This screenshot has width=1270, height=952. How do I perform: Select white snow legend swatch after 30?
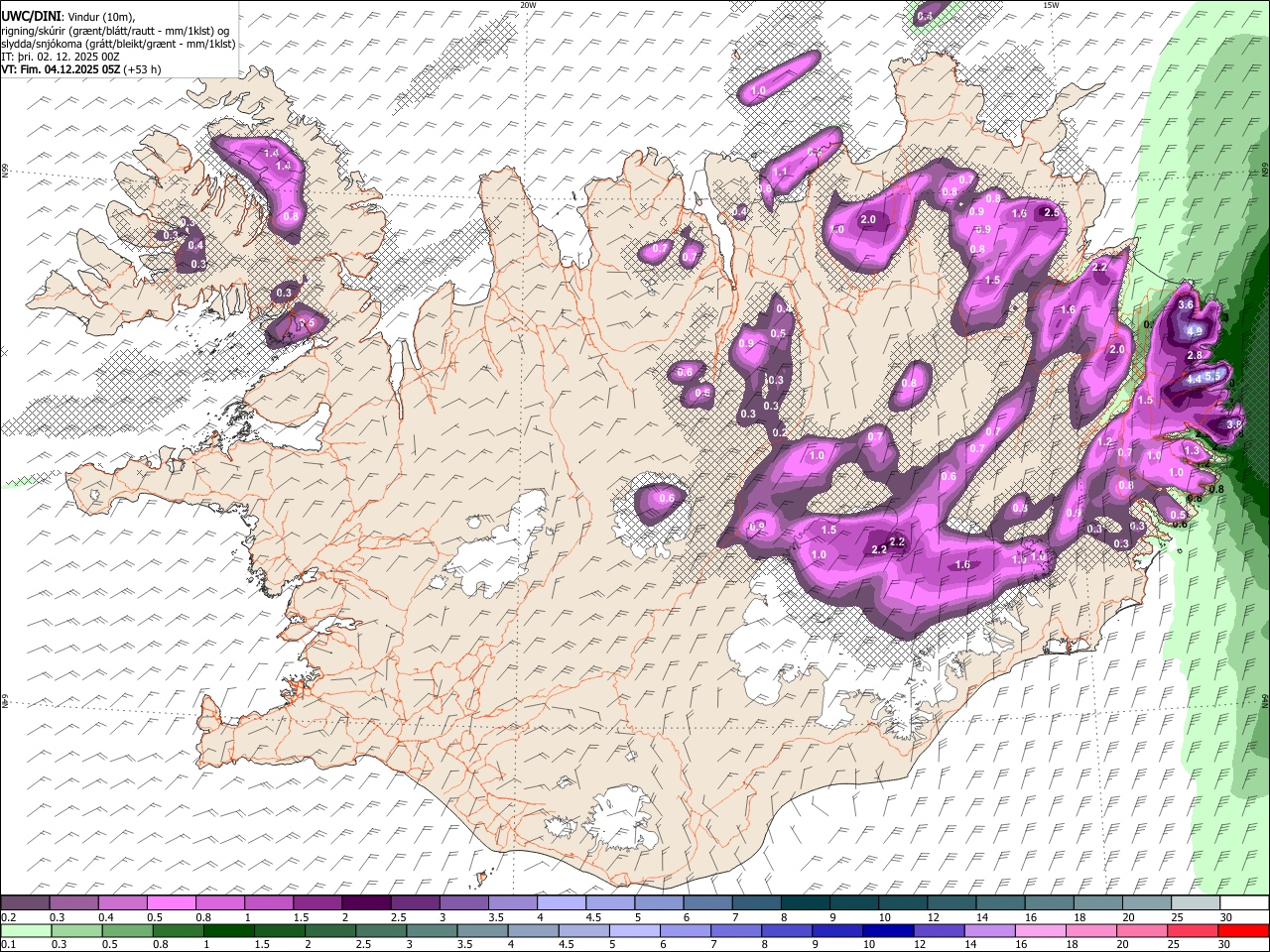pos(1244,902)
